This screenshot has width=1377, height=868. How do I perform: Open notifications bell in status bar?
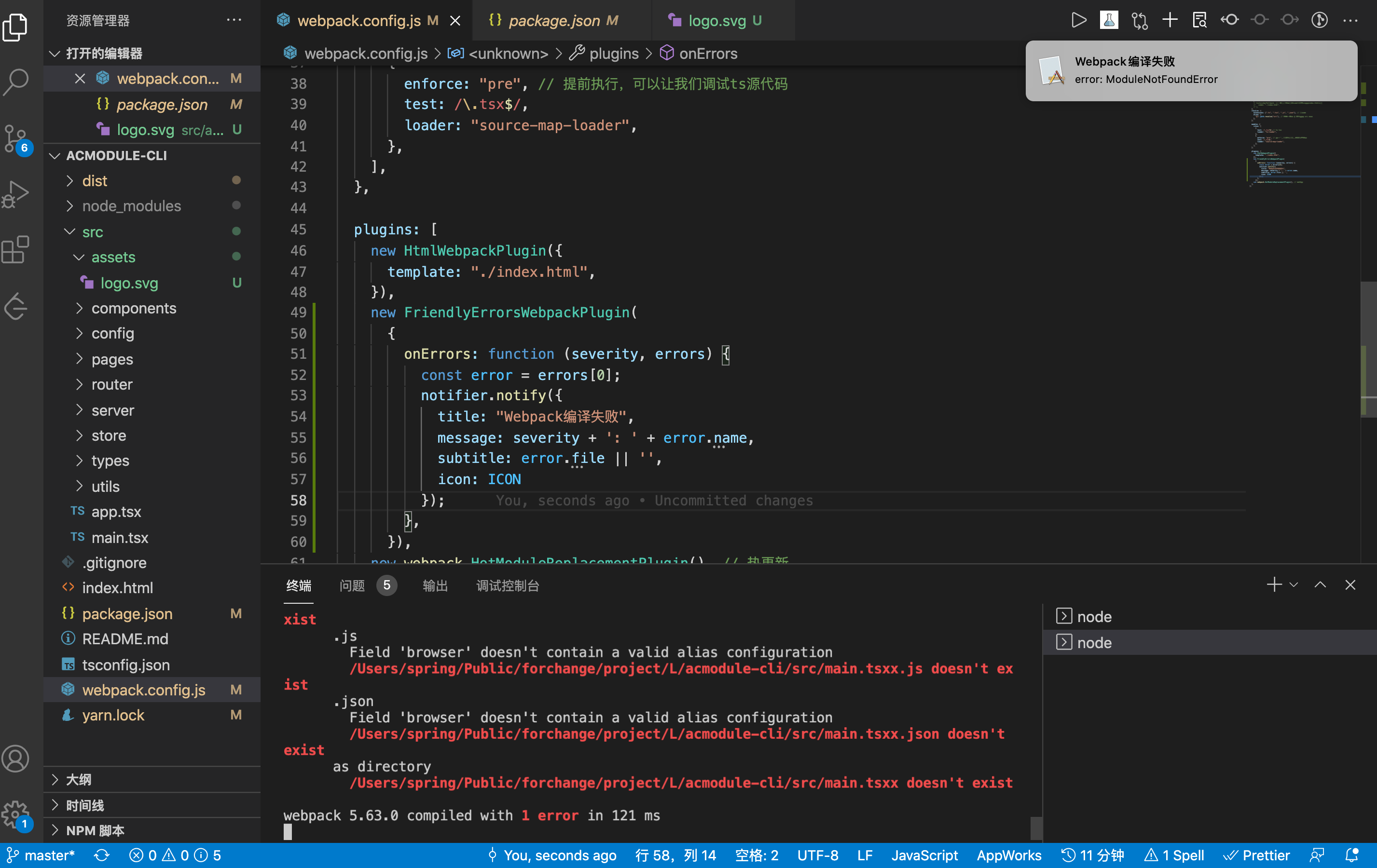point(1352,855)
